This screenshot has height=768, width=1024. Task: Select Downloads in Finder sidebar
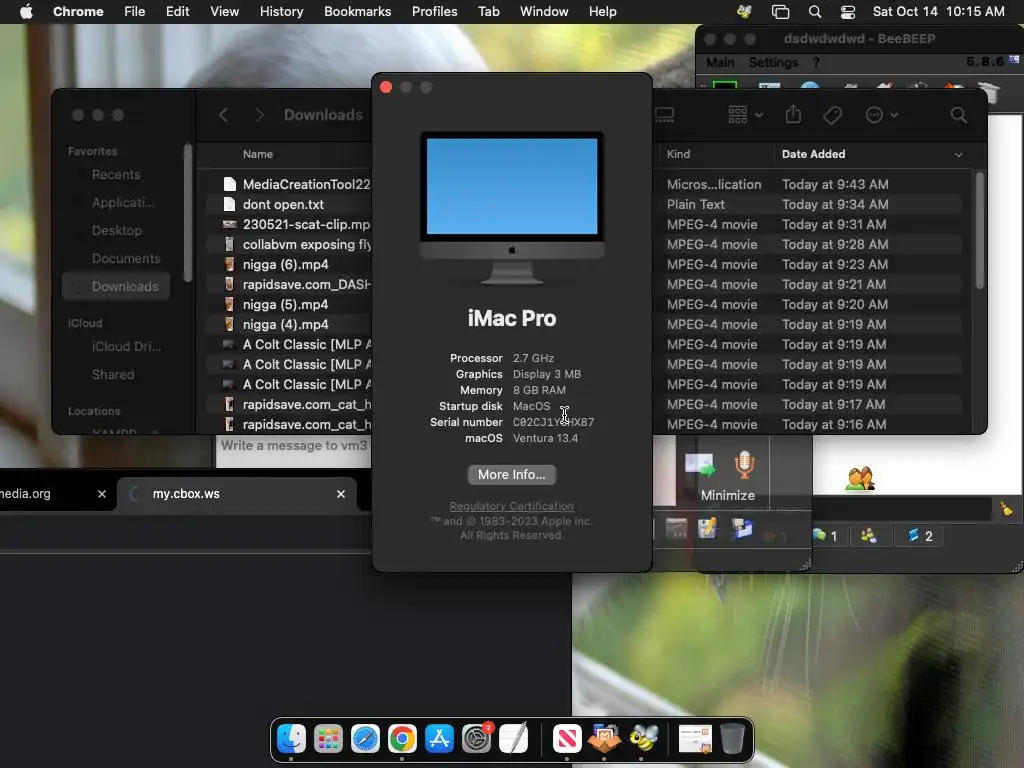point(116,287)
